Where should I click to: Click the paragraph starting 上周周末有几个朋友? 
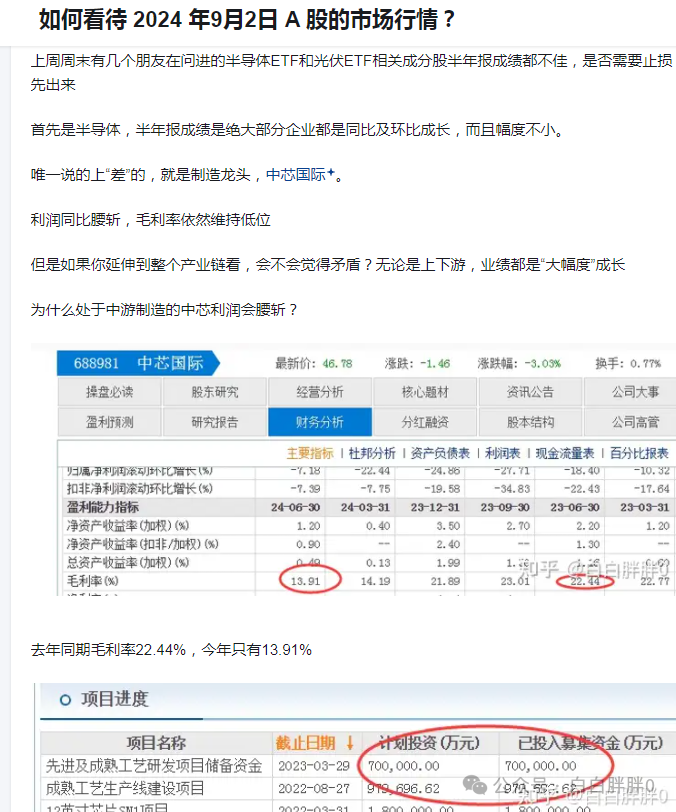[352, 72]
